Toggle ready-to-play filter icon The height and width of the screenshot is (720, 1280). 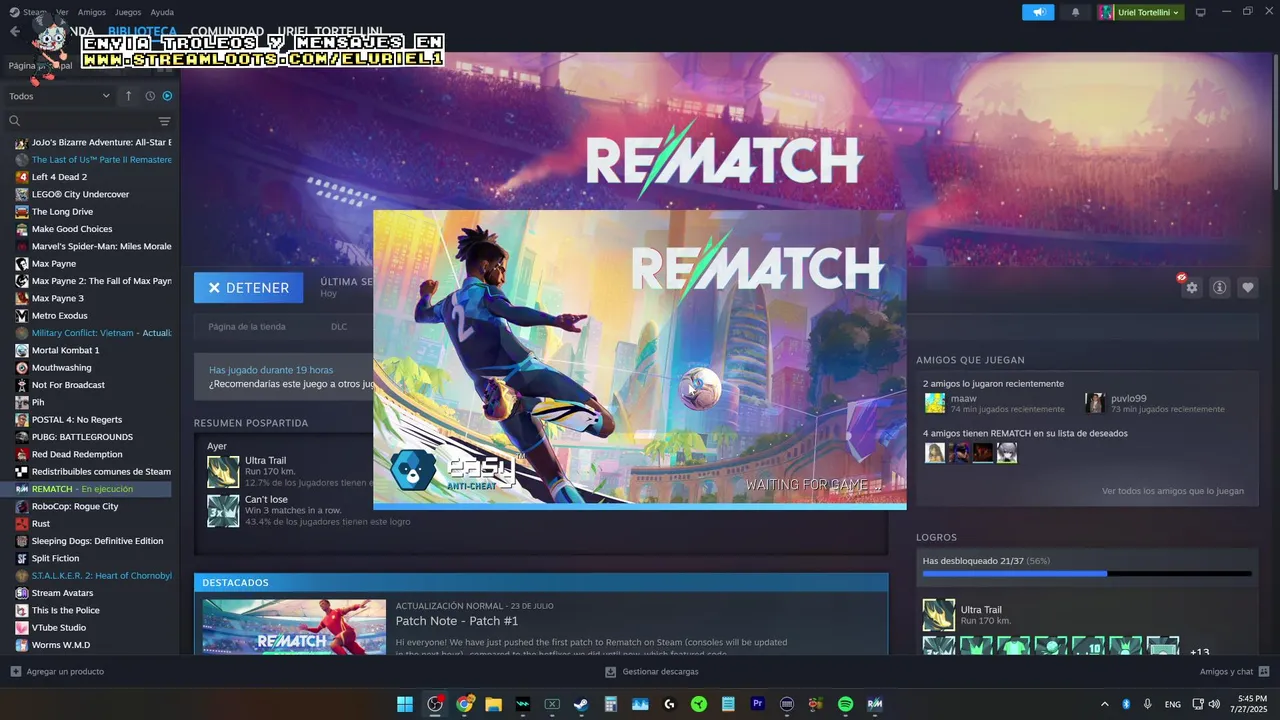point(167,96)
